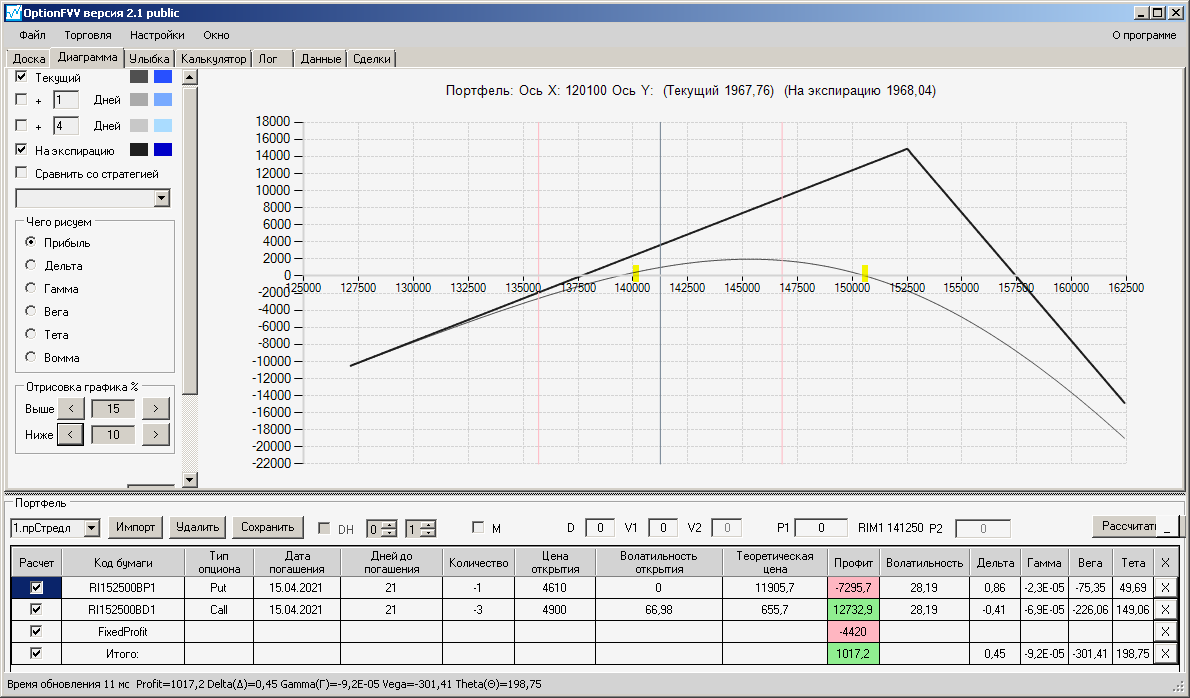The image size is (1190, 698).
Task: Click the Сохранить button
Action: (x=268, y=527)
